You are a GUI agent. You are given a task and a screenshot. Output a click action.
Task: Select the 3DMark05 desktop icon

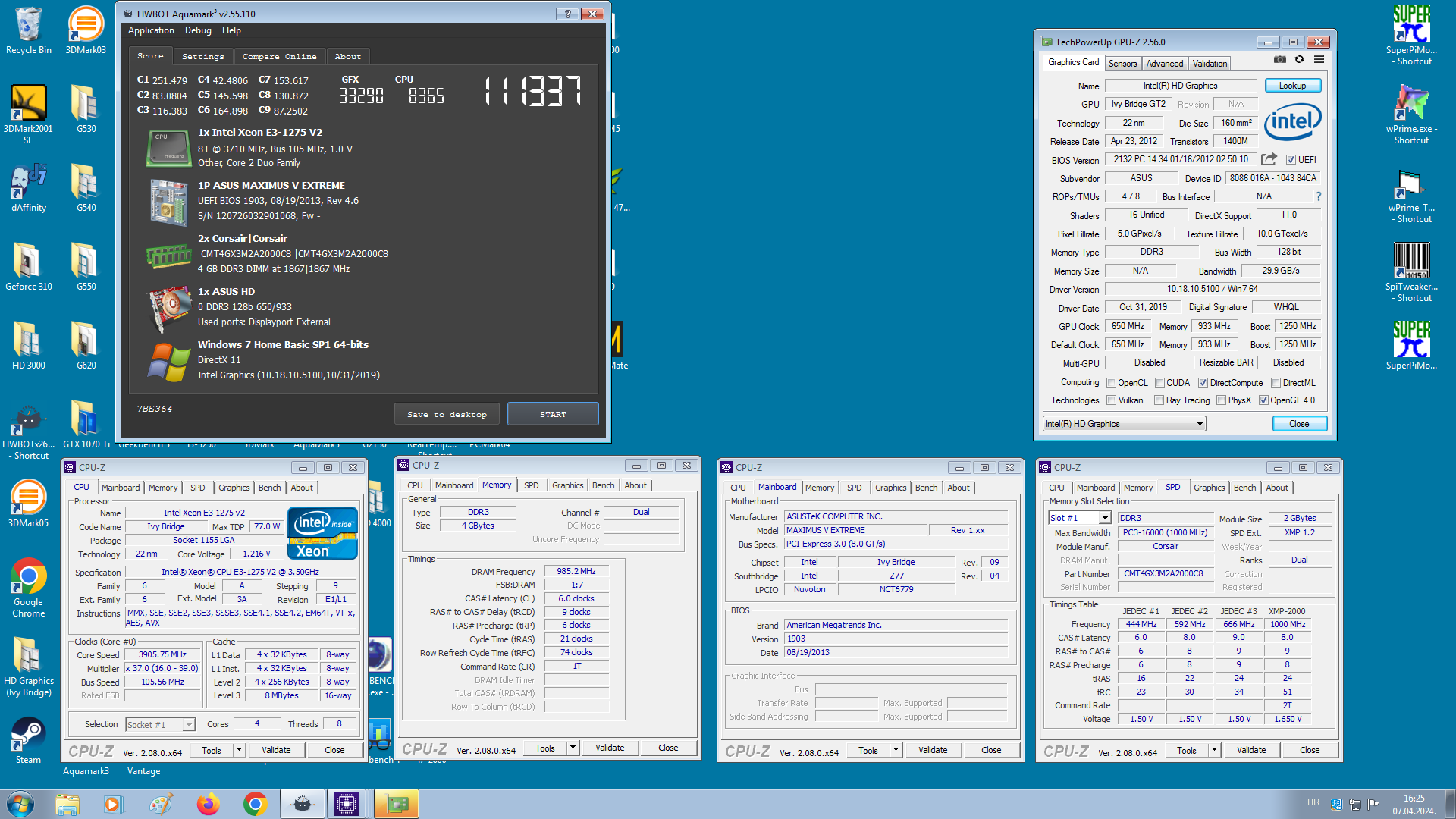[x=28, y=504]
